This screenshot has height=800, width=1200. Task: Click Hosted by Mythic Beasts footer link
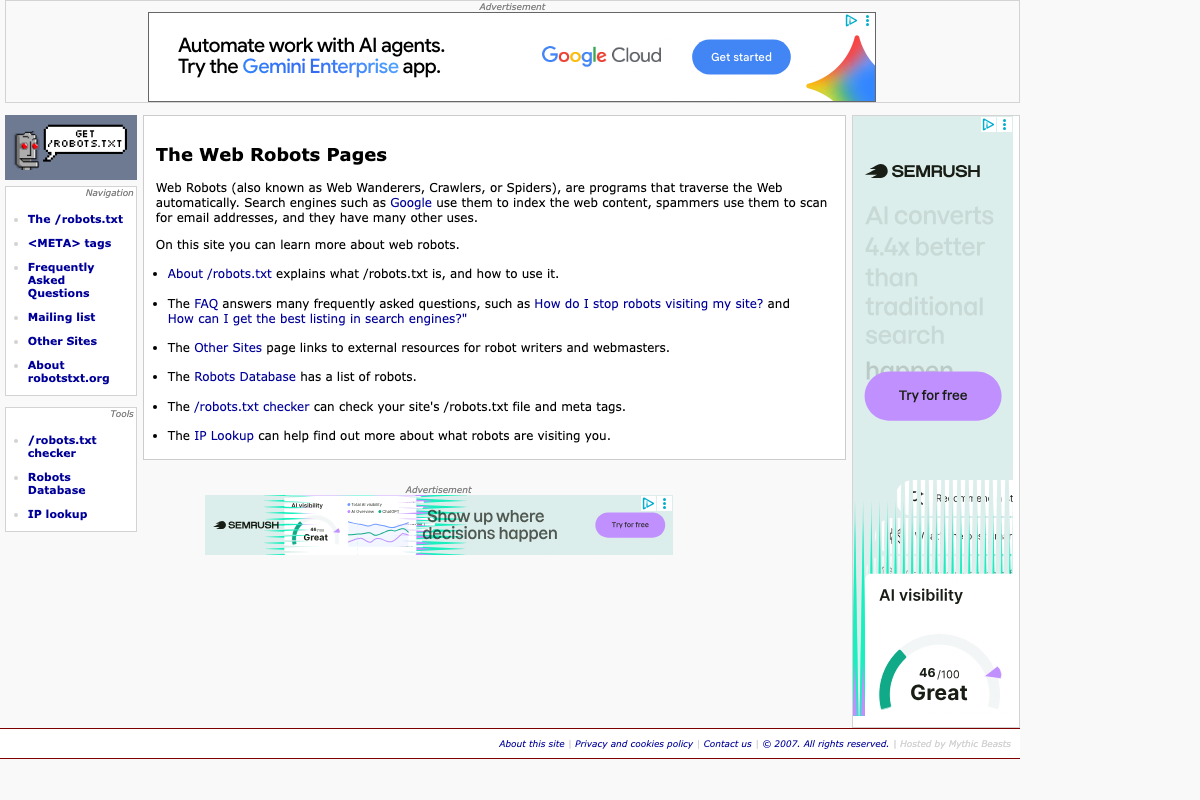tap(955, 744)
